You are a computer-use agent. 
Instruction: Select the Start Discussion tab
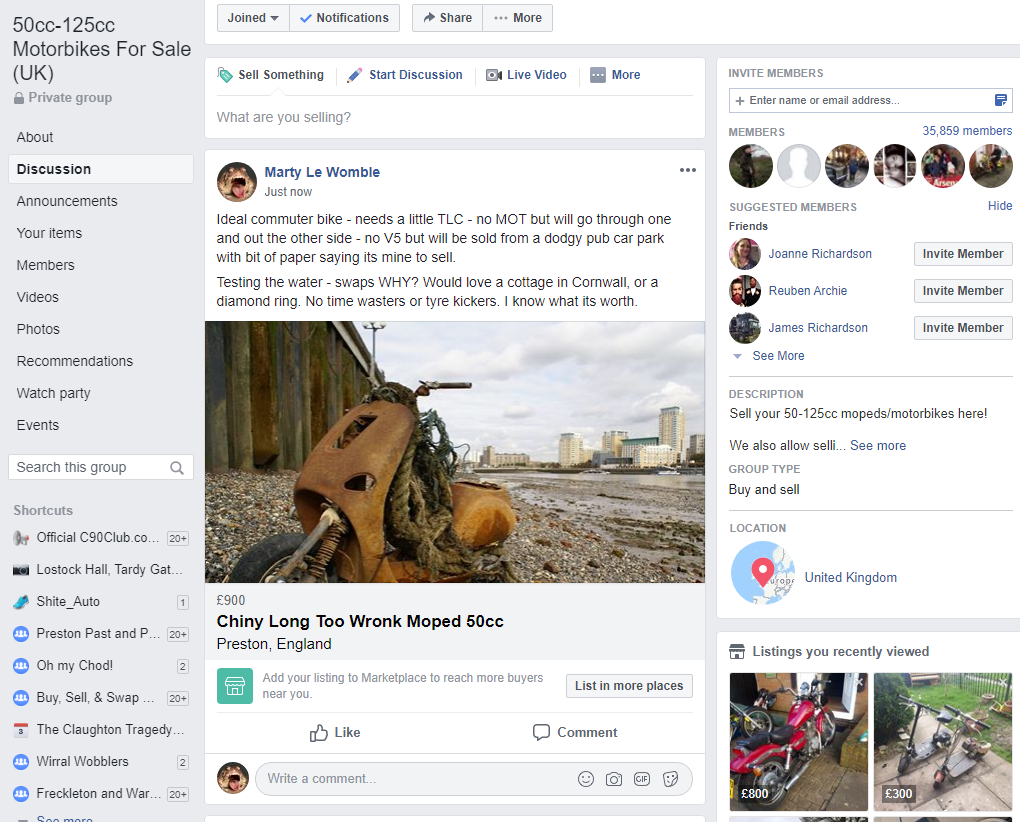point(405,75)
